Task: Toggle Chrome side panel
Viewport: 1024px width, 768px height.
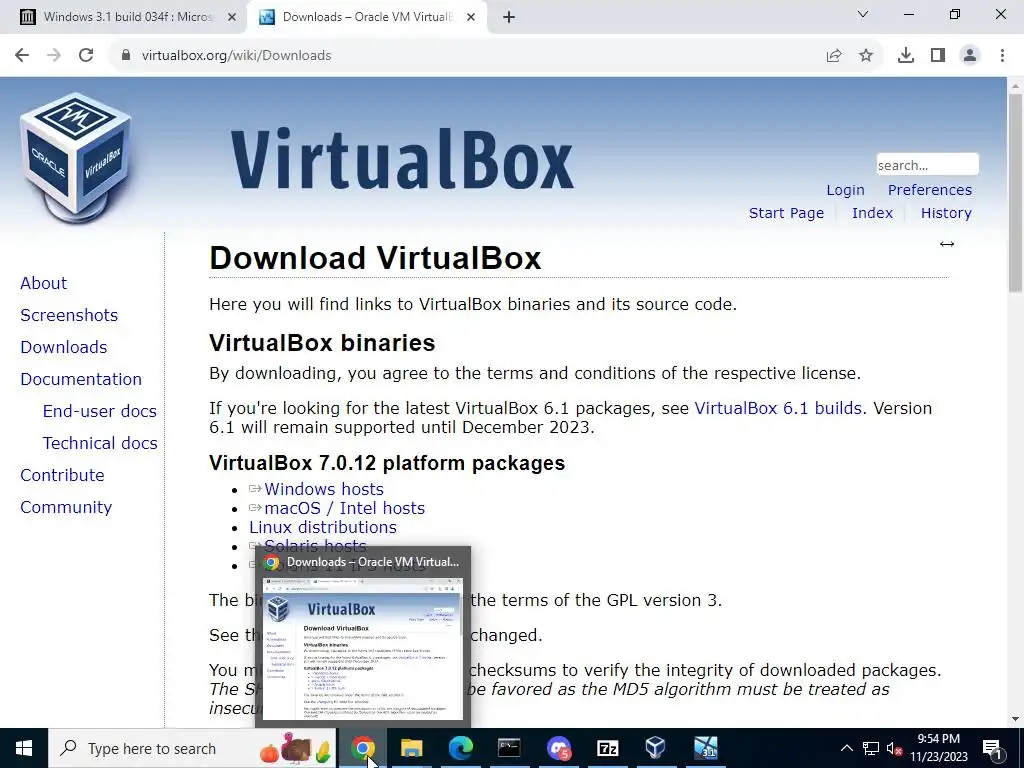Action: (x=938, y=56)
